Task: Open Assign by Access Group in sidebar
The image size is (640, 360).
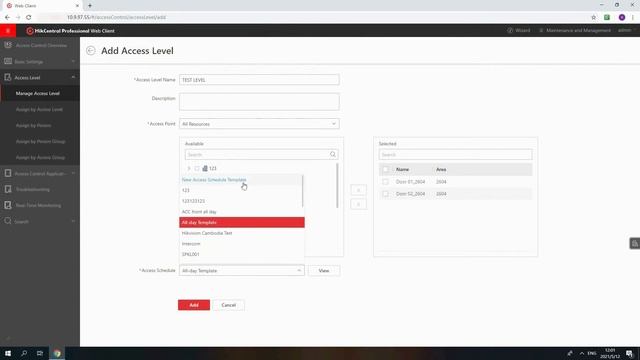Action: click(40, 157)
